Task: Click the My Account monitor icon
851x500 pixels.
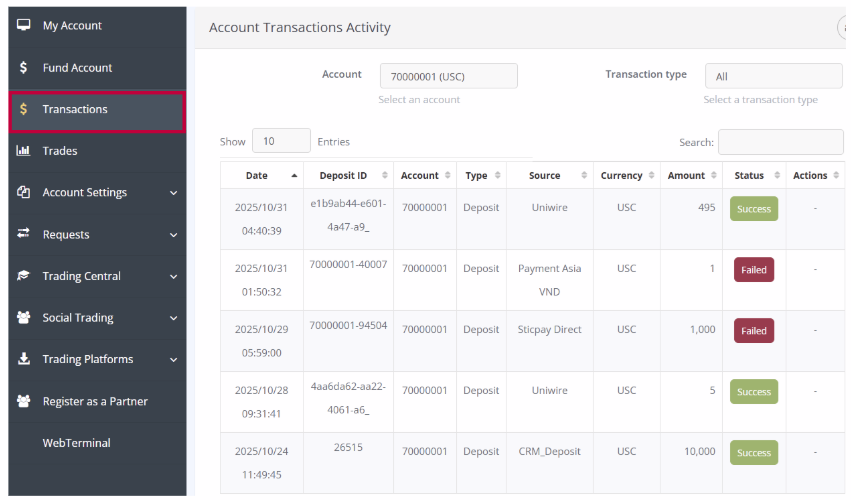Action: (23, 25)
